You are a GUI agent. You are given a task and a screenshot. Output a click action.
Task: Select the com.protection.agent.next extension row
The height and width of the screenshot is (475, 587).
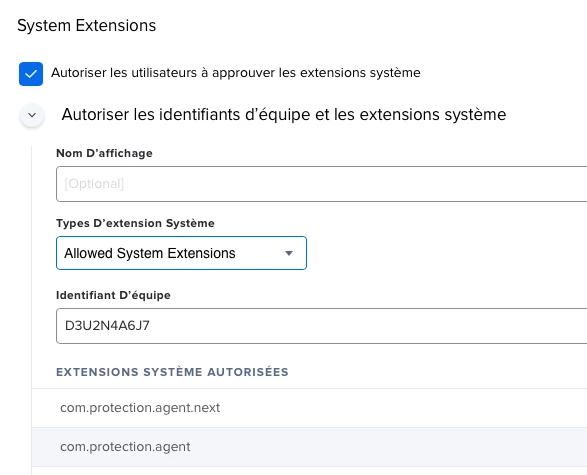tap(309, 408)
